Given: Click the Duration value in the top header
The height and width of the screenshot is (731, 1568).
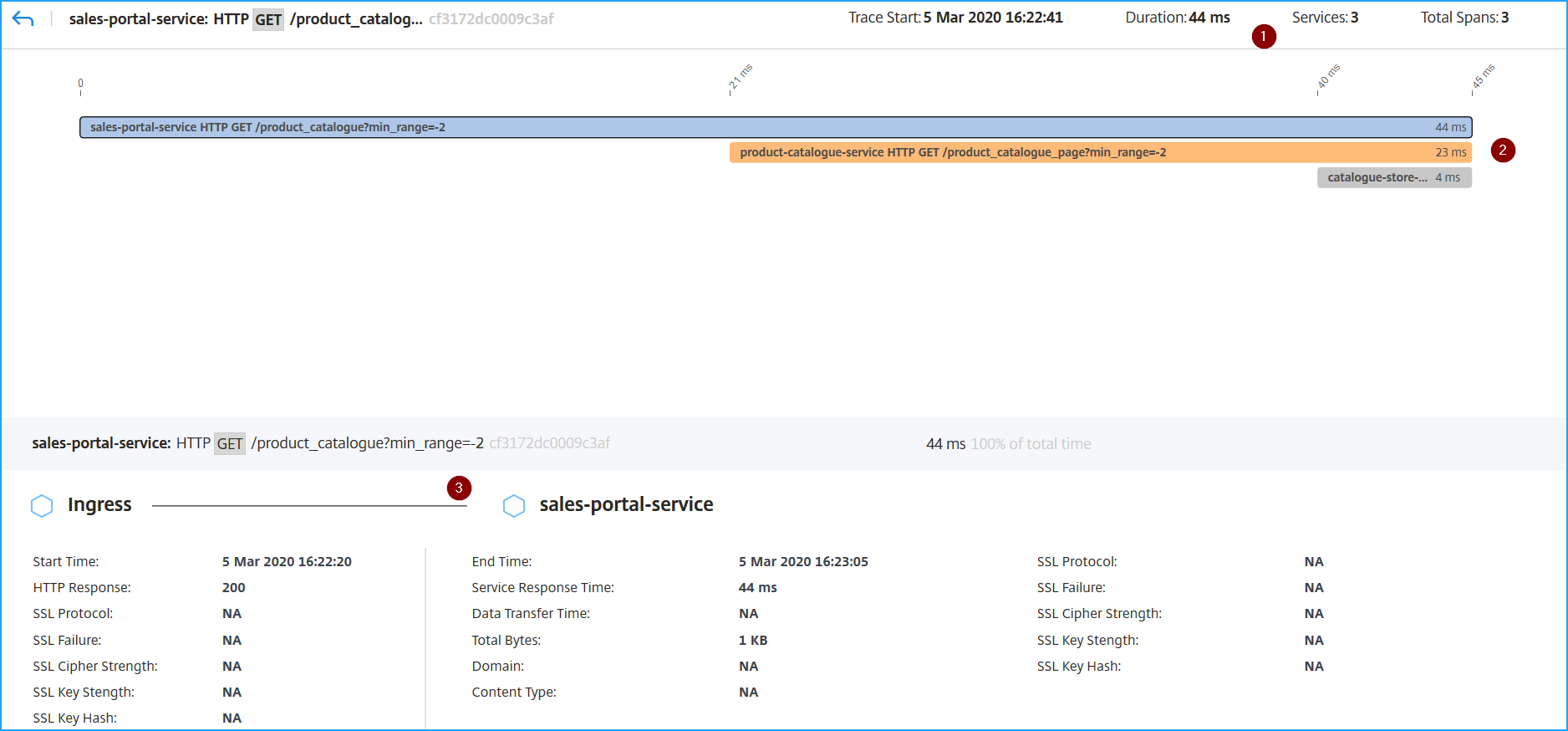Looking at the screenshot, I should pos(1209,18).
